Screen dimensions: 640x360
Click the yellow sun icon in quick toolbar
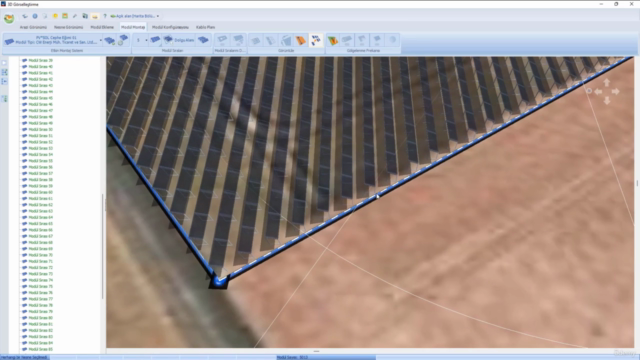(55, 16)
